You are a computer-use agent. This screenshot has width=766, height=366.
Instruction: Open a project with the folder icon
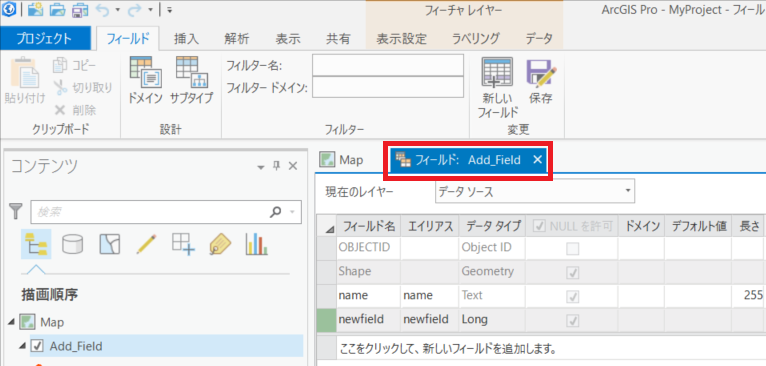click(x=58, y=9)
